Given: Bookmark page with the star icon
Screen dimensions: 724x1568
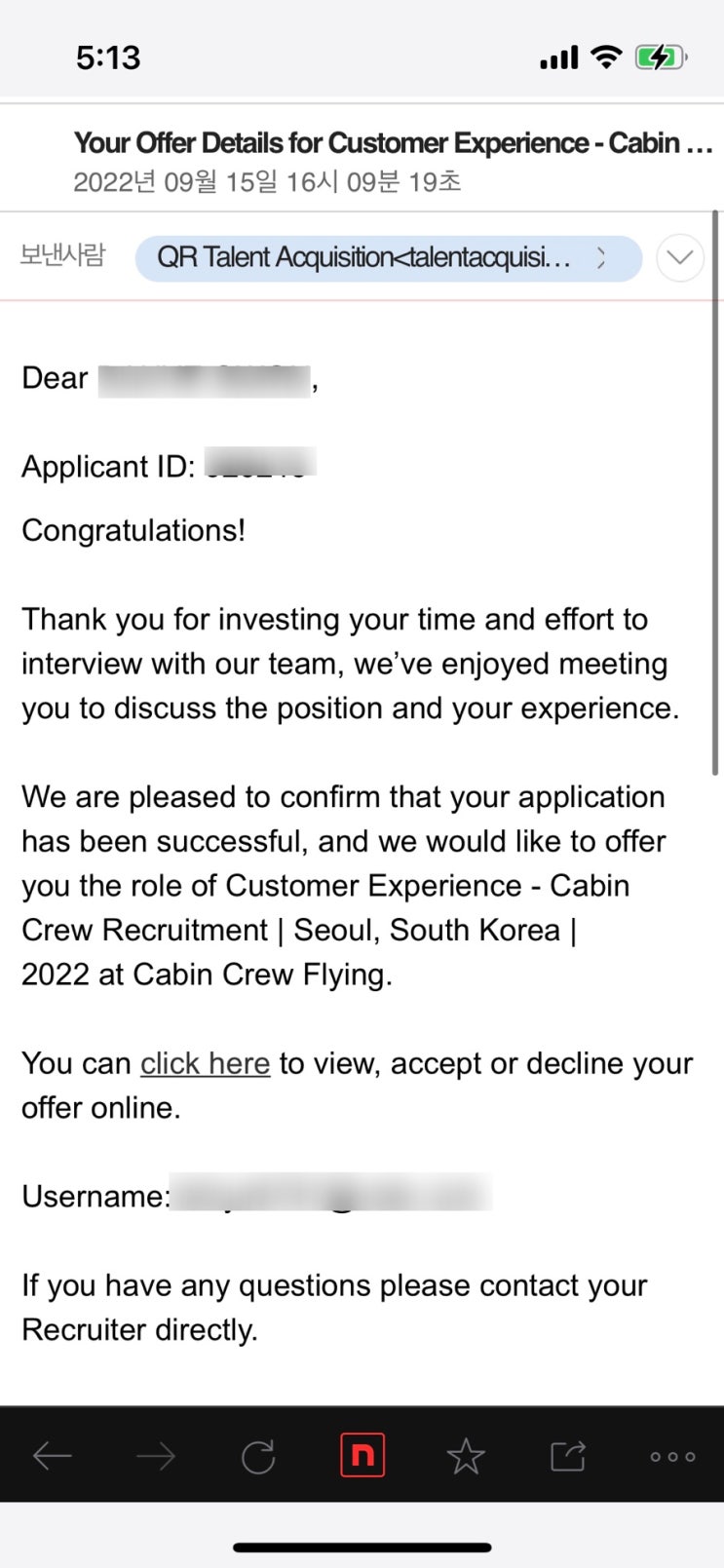Looking at the screenshot, I should (466, 1456).
